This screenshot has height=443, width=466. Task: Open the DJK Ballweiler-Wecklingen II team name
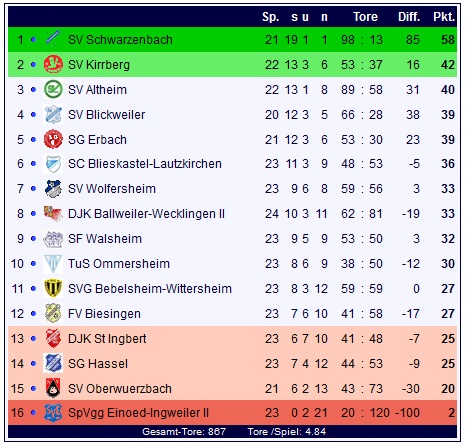tap(146, 214)
